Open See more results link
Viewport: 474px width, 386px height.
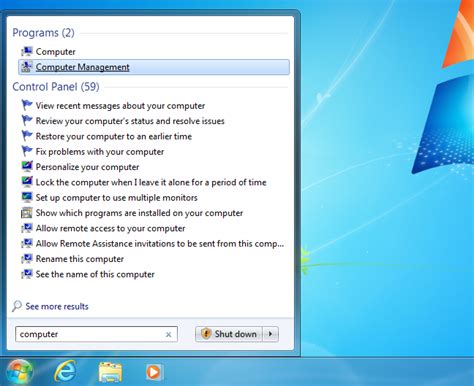coord(57,306)
